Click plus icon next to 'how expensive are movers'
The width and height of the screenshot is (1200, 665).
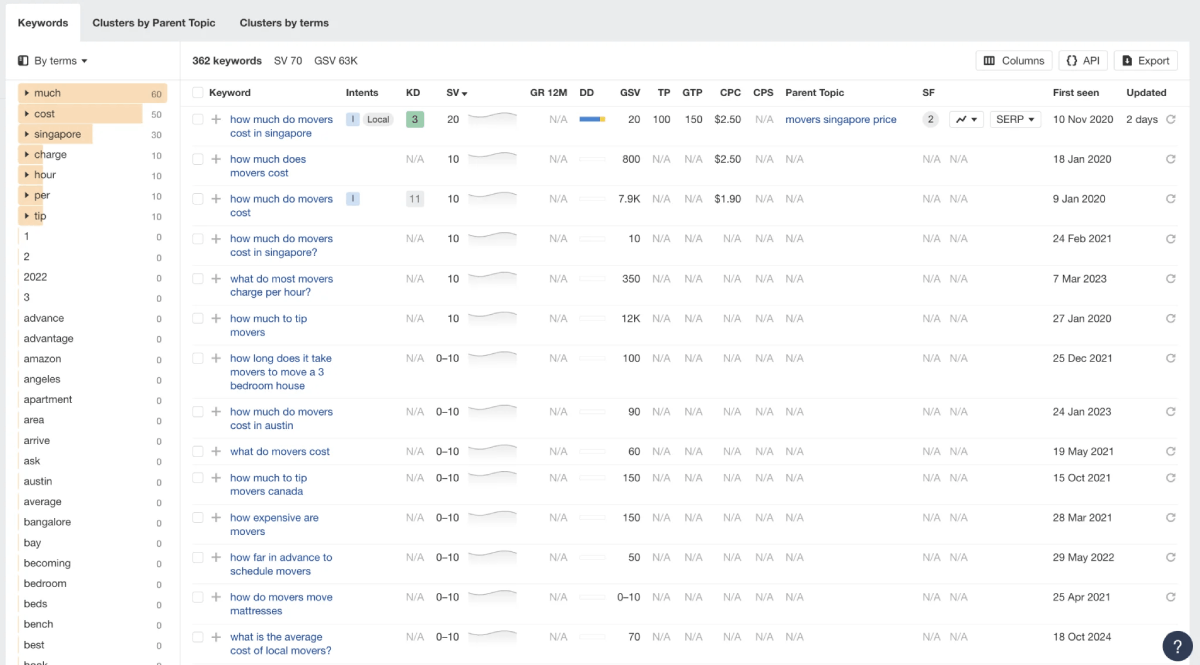[x=216, y=518]
